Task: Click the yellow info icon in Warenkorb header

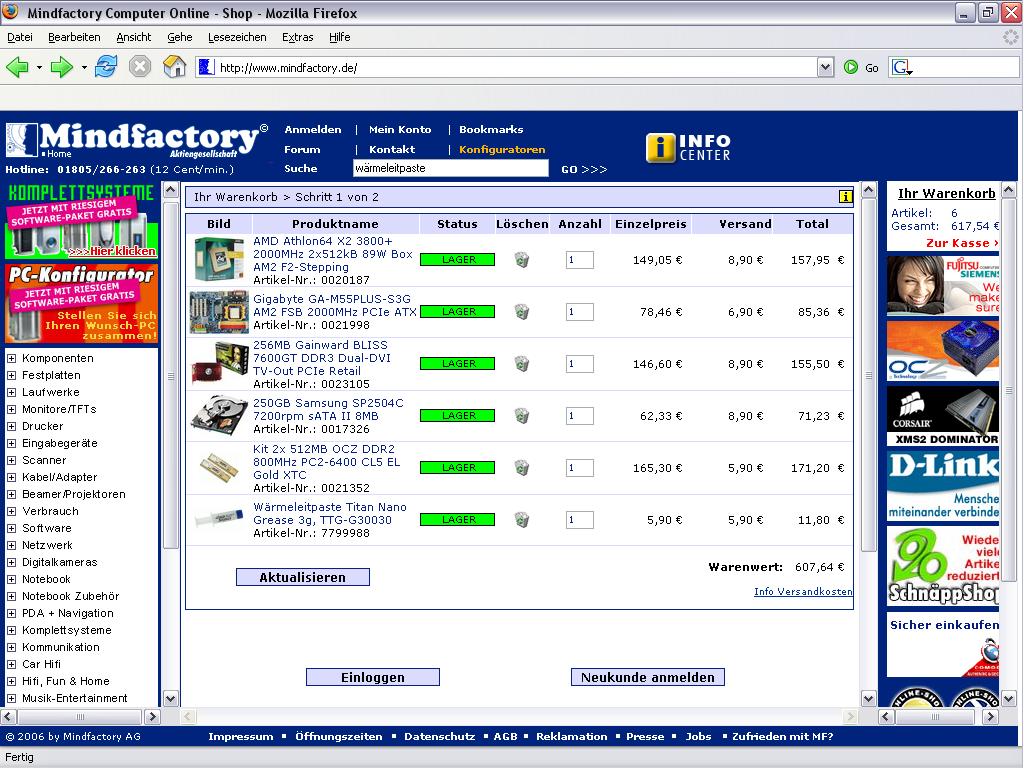Action: [x=846, y=197]
